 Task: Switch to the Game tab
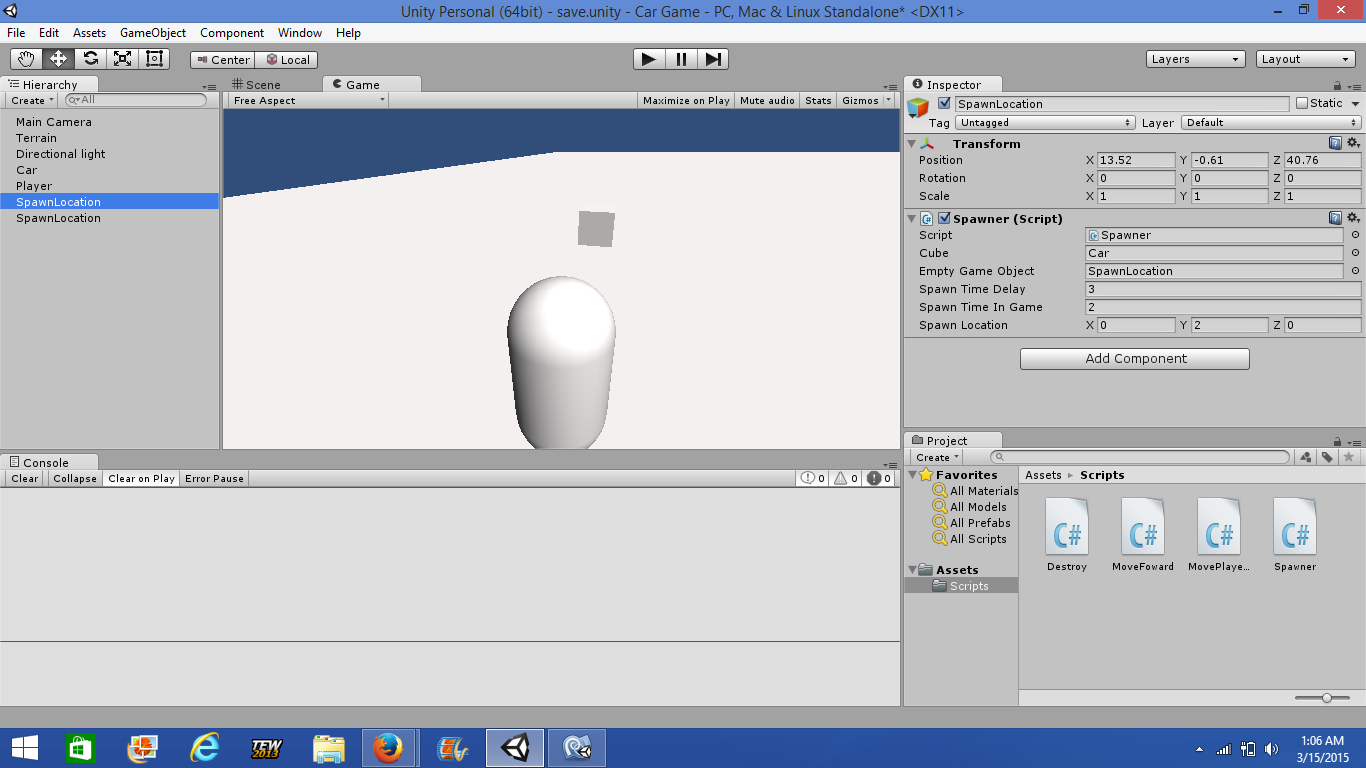[x=371, y=84]
